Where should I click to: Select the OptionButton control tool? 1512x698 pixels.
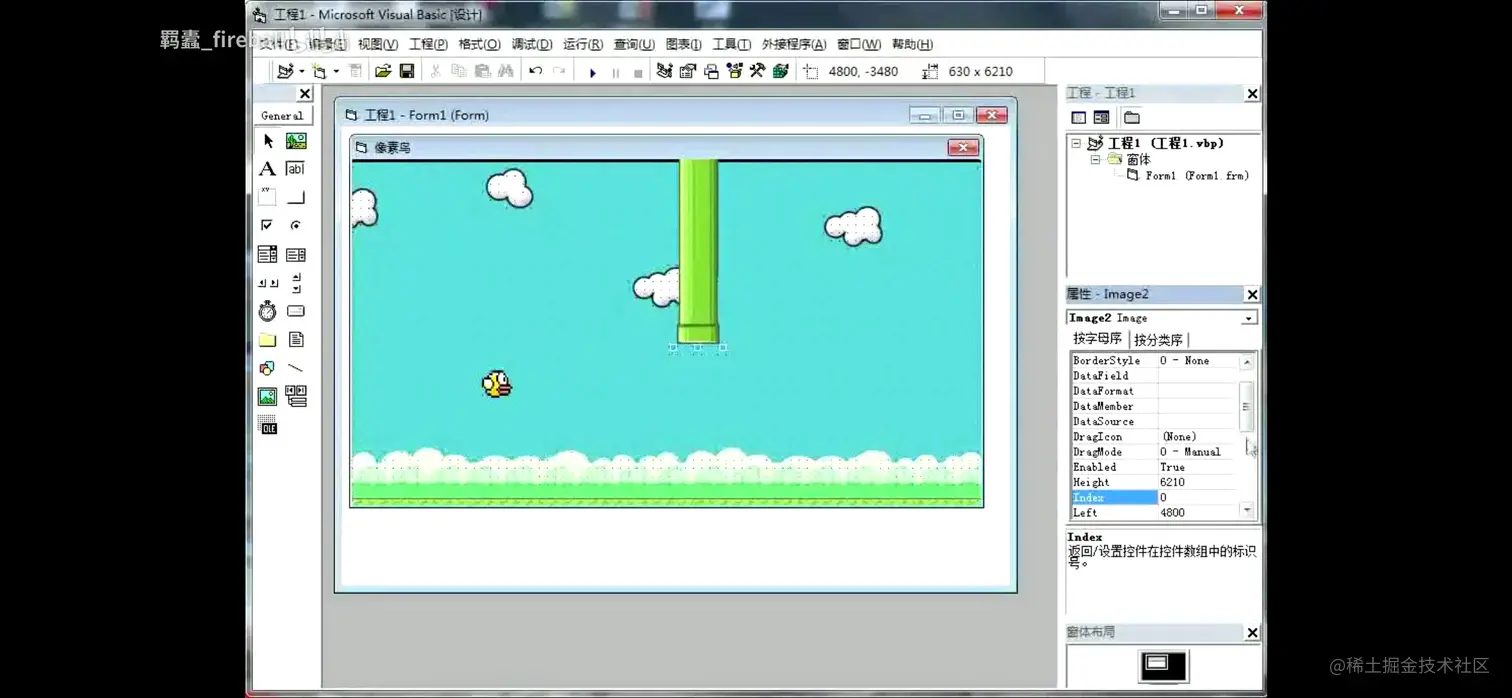coord(296,226)
